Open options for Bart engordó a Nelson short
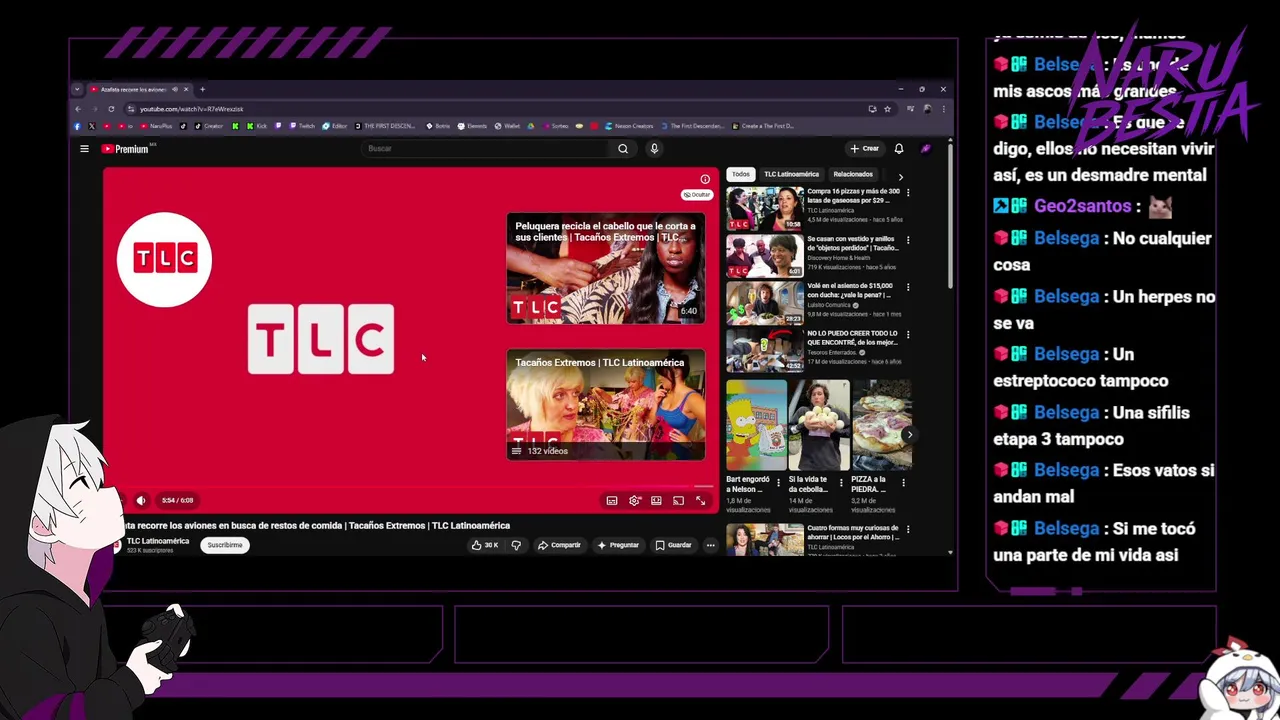The width and height of the screenshot is (1280, 720). (x=778, y=483)
